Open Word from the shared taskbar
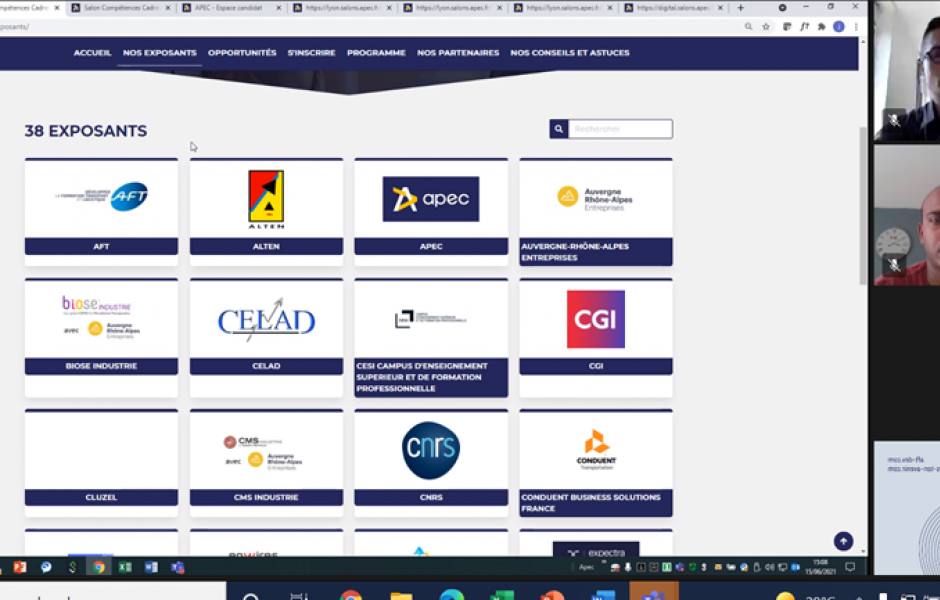The image size is (940, 600). tap(151, 567)
